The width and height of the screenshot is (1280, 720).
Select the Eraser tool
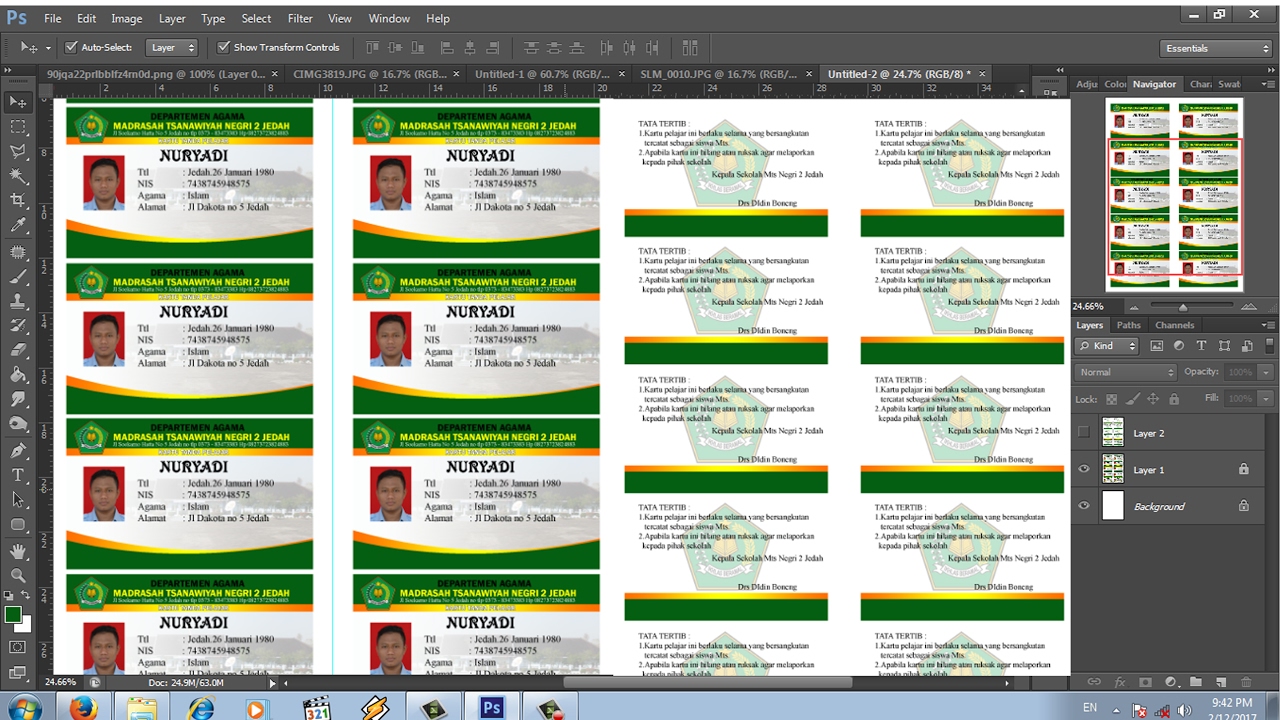pos(18,350)
